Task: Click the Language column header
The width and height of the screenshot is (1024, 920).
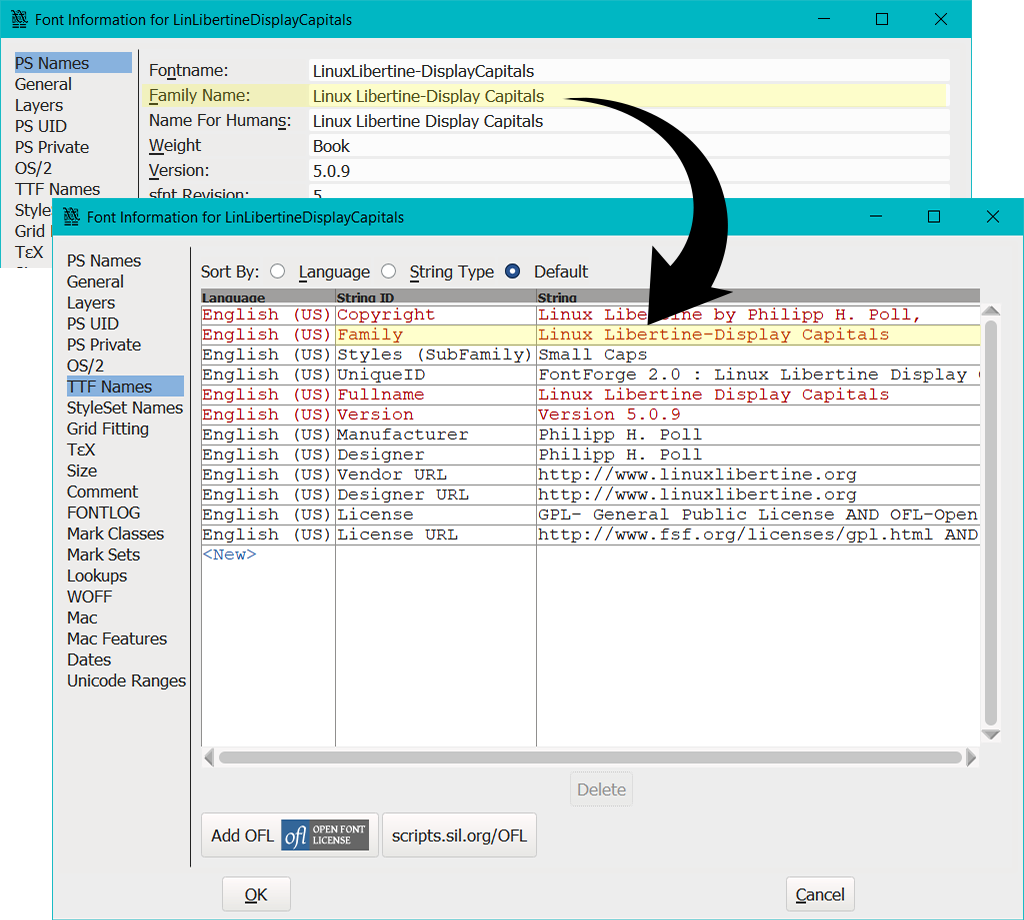Action: tap(268, 296)
